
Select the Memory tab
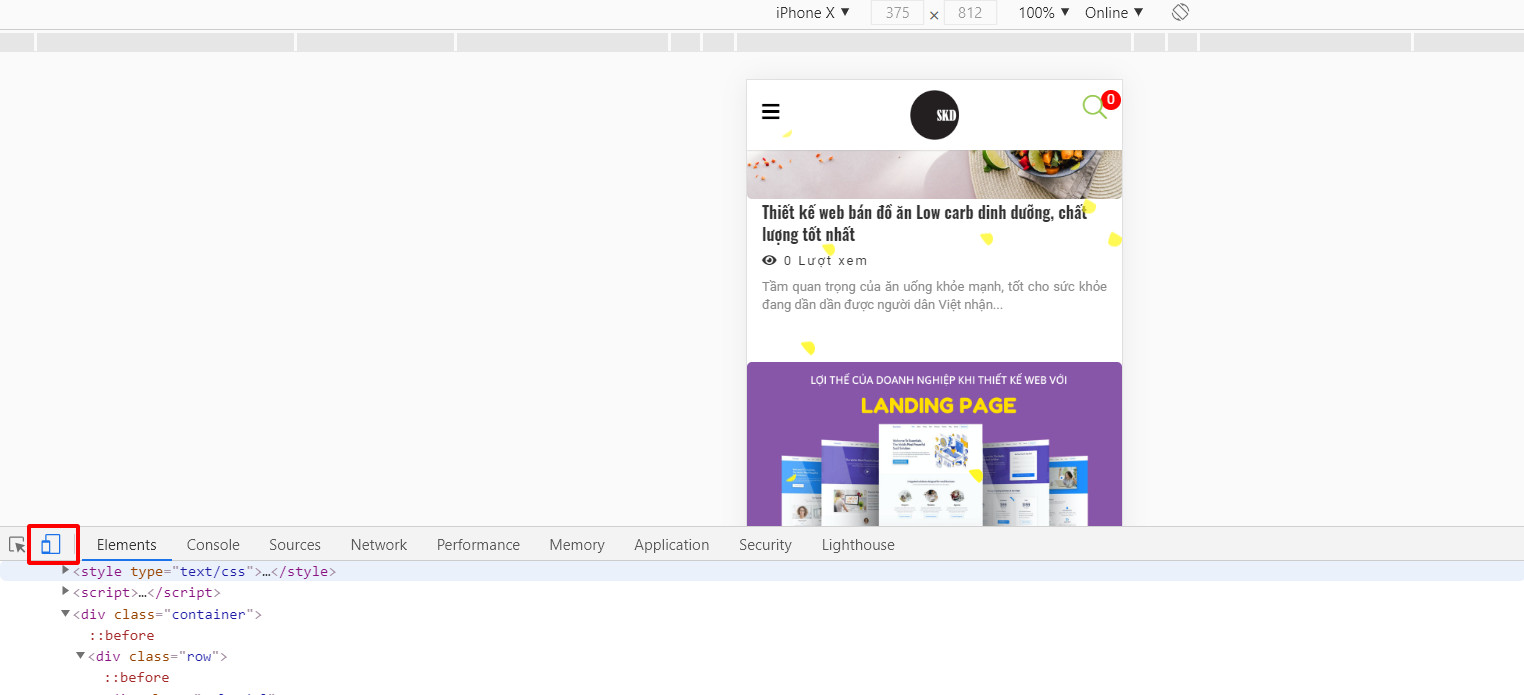click(577, 545)
